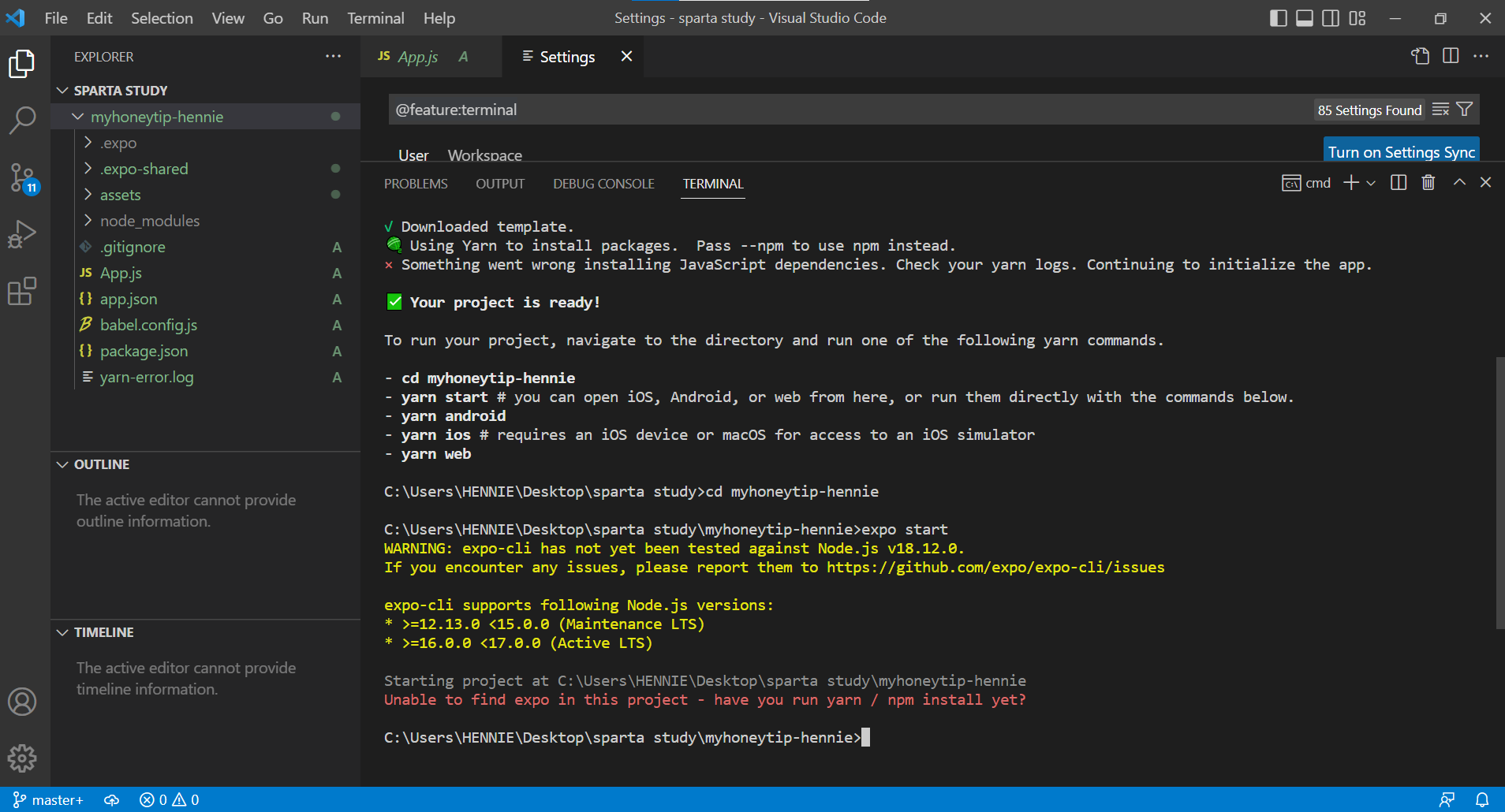Open the Explorer view in the activity bar

(x=22, y=64)
